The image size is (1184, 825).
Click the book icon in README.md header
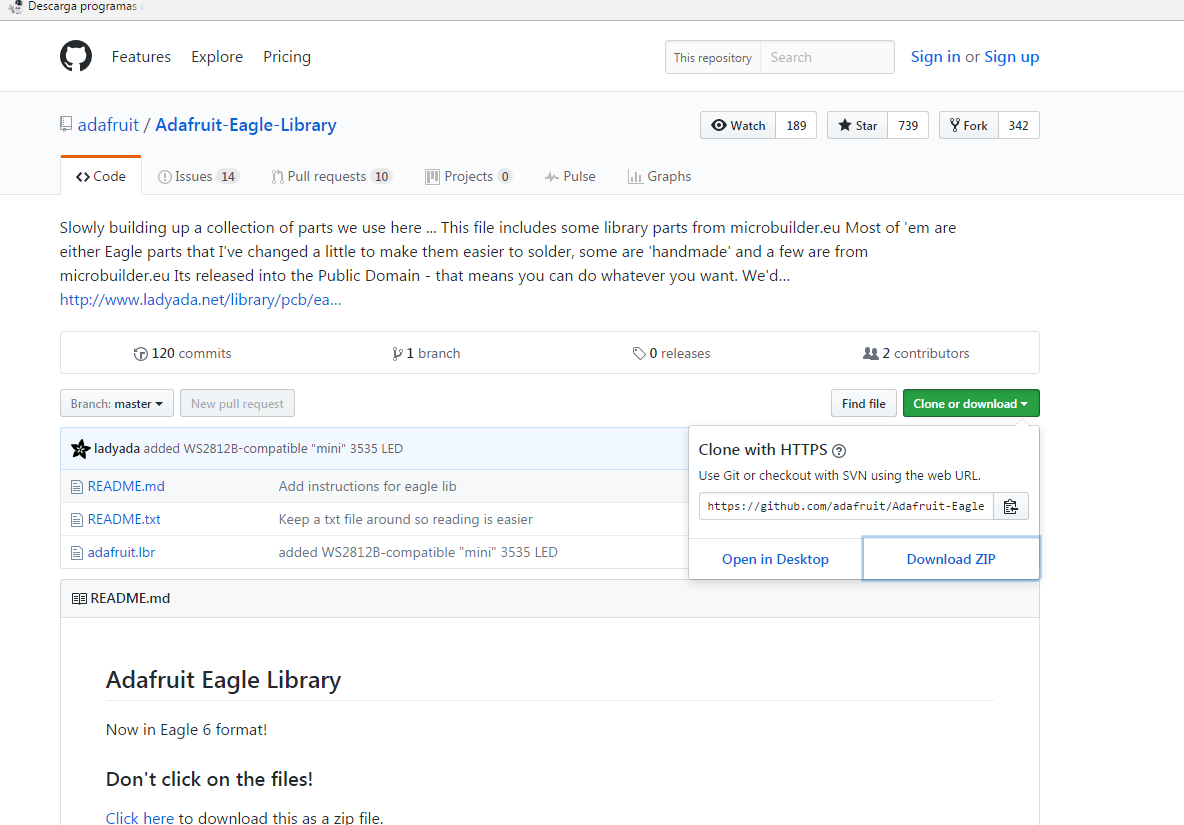(79, 599)
